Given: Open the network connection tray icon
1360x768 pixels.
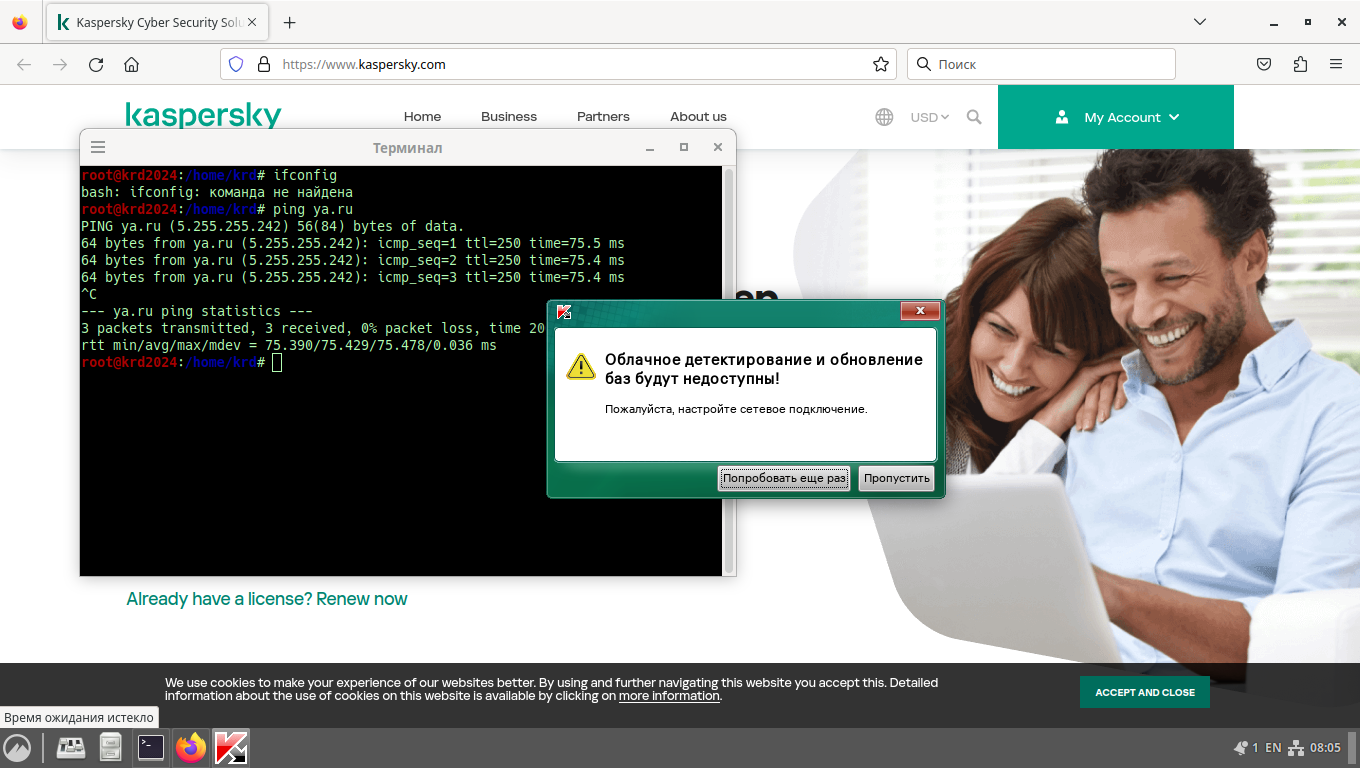Looking at the screenshot, I should click(x=1296, y=747).
